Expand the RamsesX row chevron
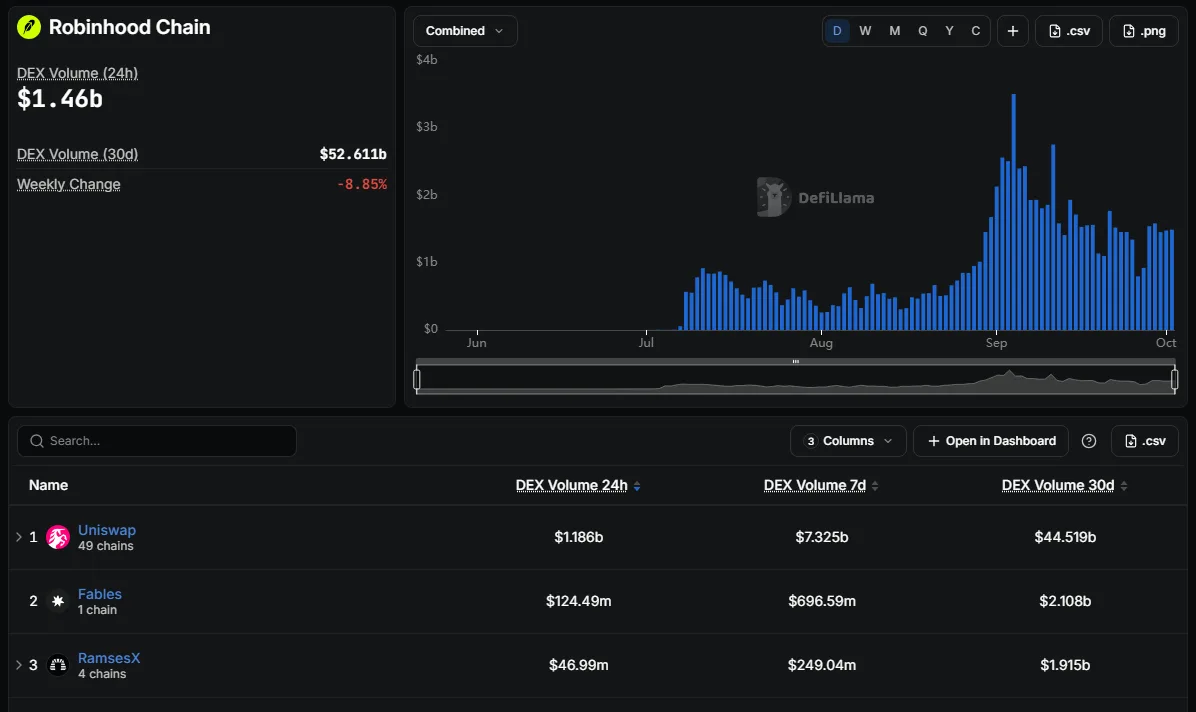 pos(19,665)
